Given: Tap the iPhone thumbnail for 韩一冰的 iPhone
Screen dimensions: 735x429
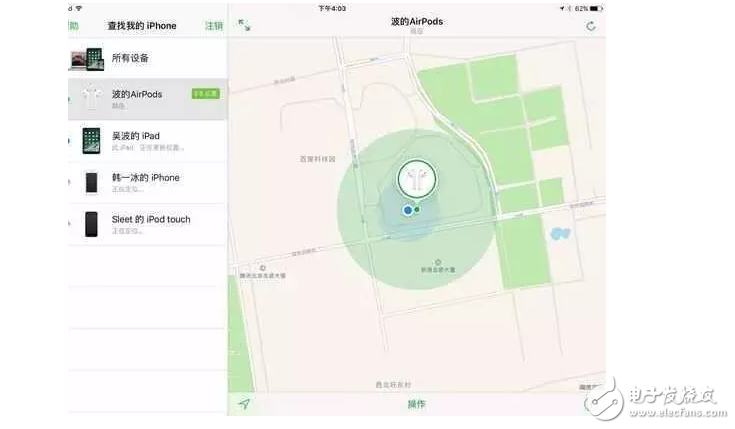Looking at the screenshot, I should coord(91,182).
